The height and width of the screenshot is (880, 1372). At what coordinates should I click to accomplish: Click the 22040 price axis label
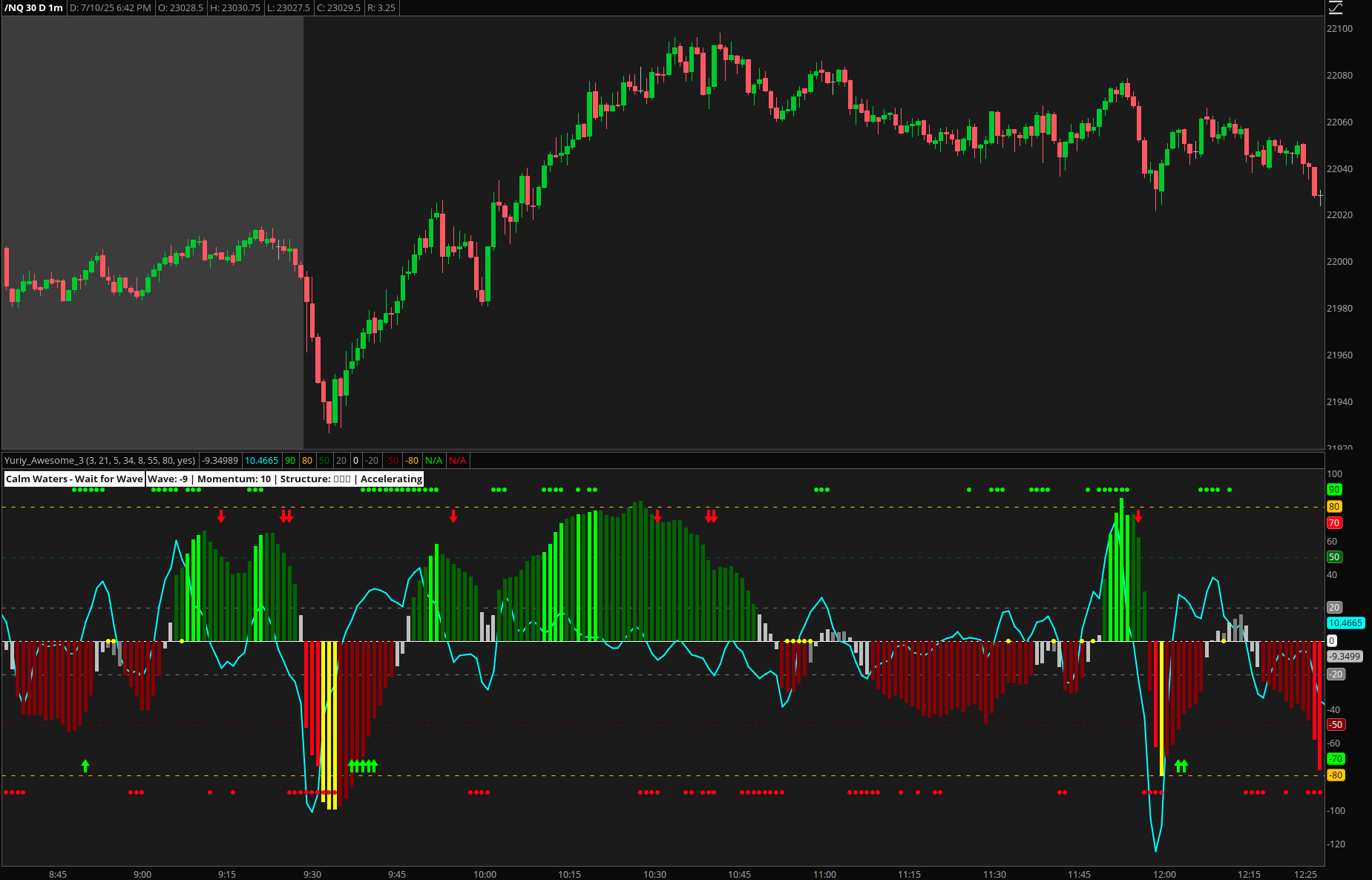coord(1339,169)
